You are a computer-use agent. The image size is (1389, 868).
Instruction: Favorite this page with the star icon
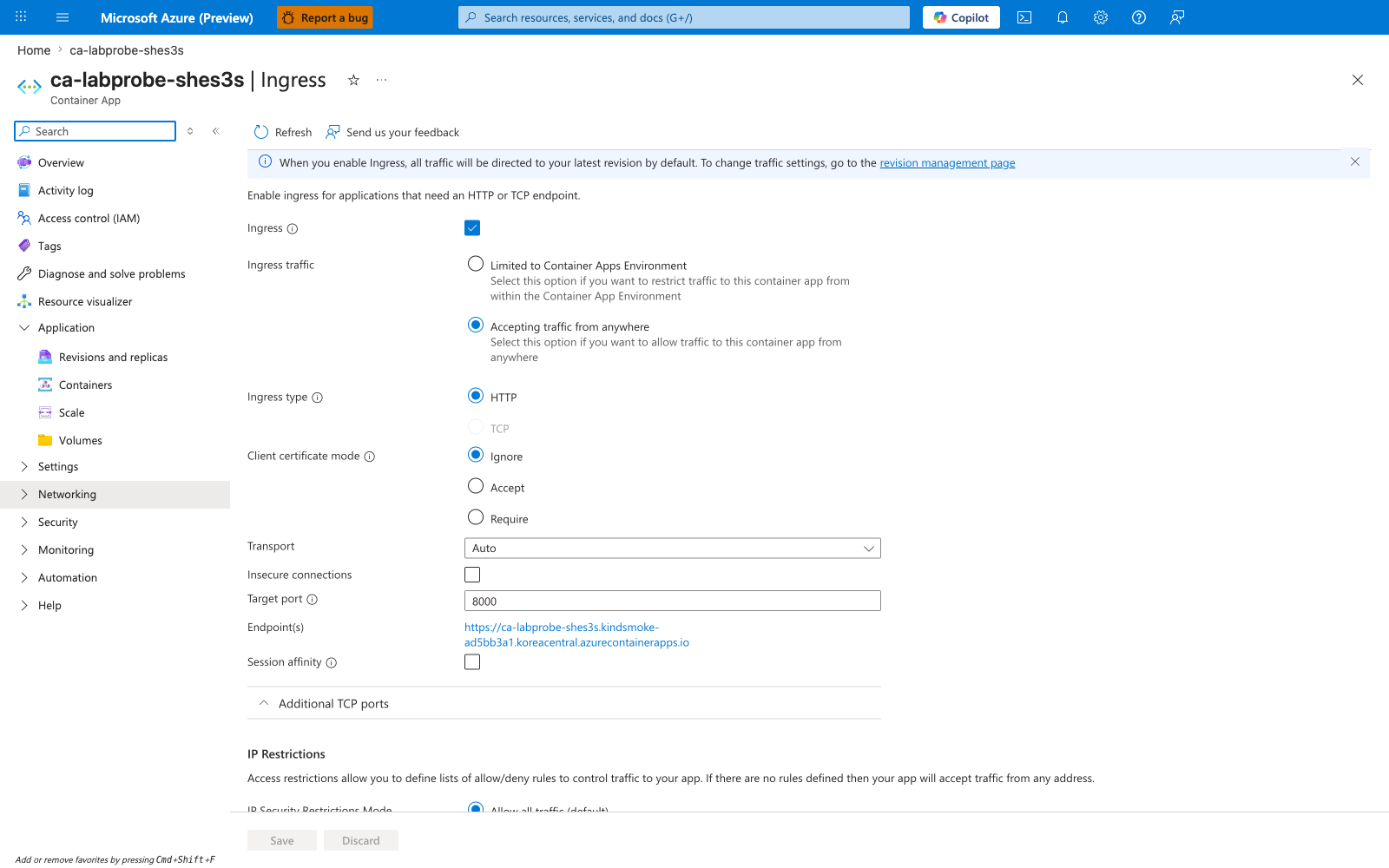353,80
